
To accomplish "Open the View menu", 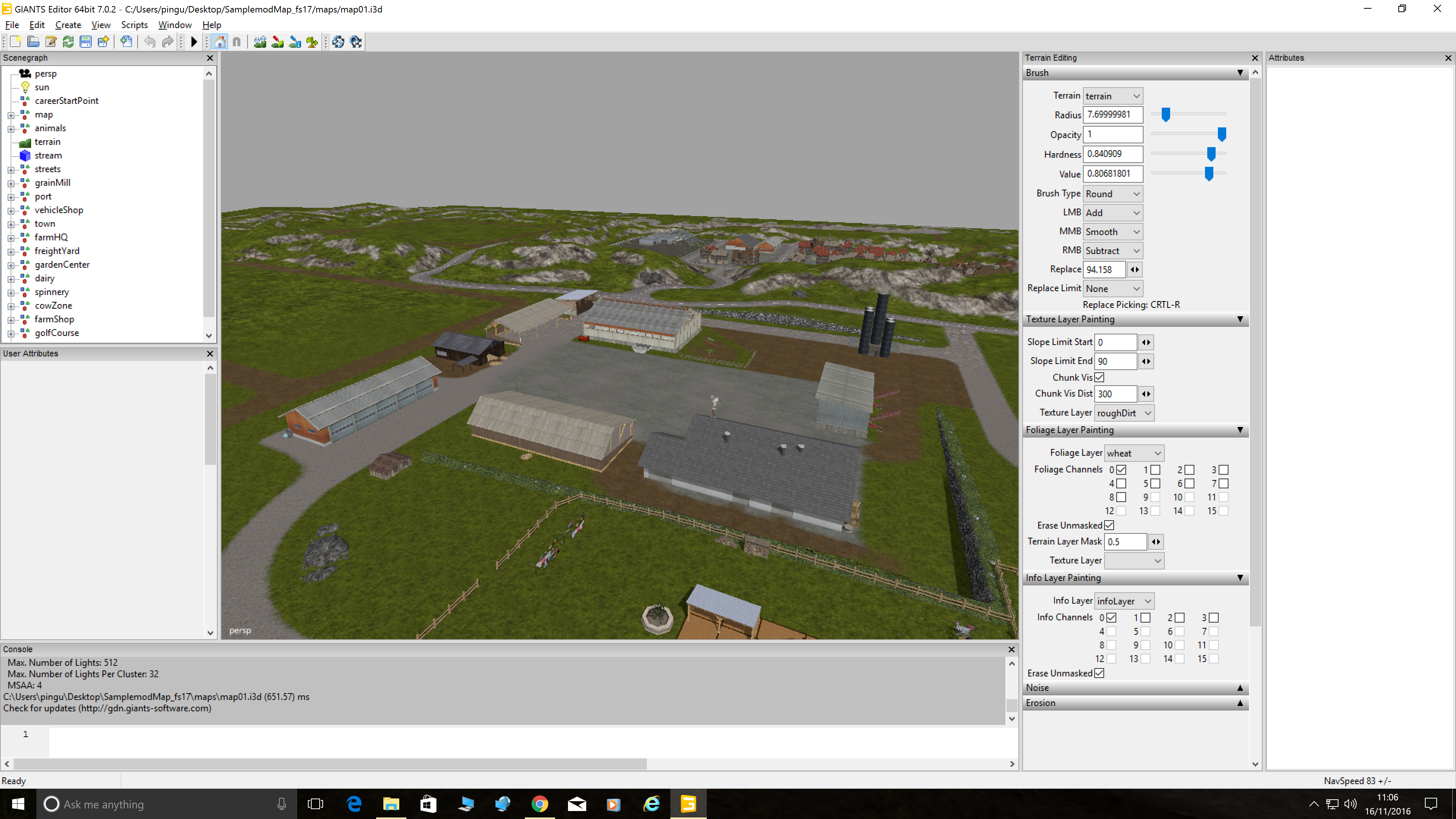I will [101, 25].
